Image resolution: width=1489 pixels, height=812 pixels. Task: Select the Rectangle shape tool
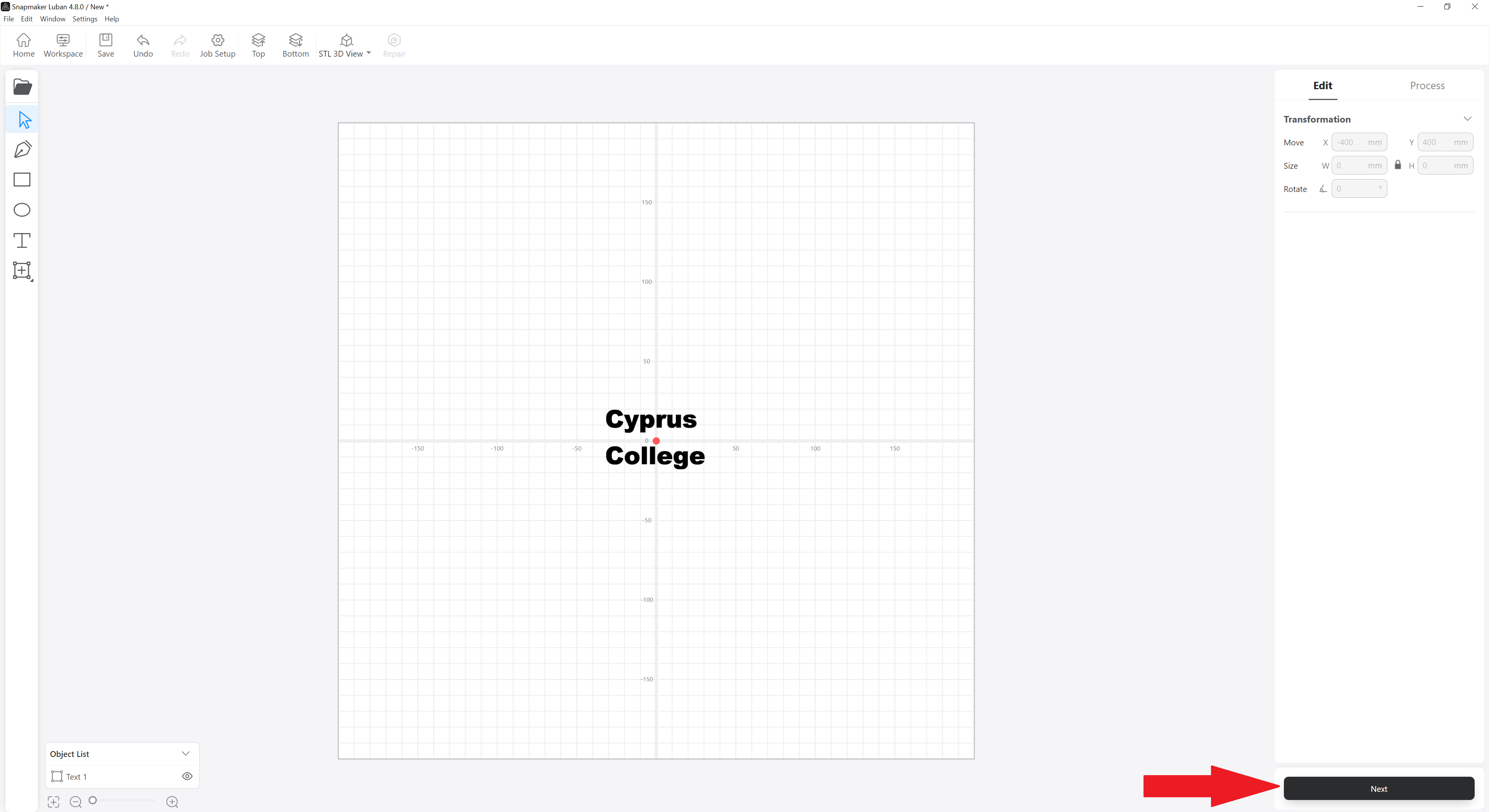coord(22,180)
